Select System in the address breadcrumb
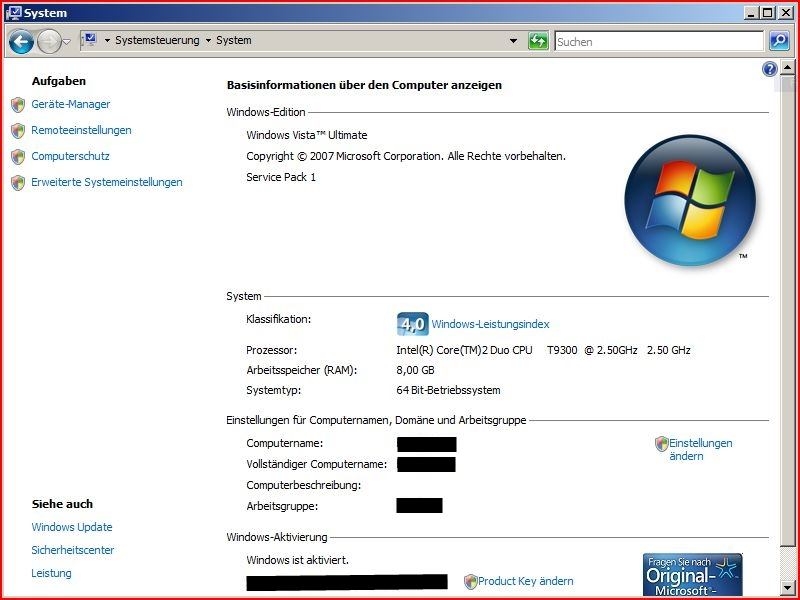 click(x=234, y=40)
